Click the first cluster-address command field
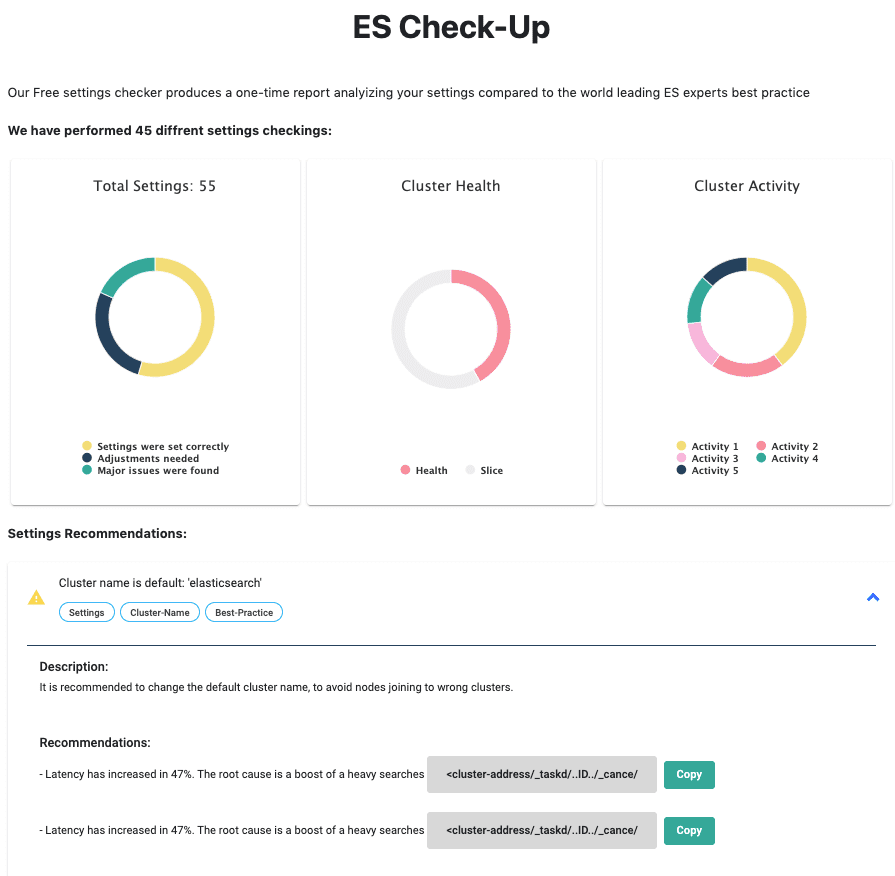 (542, 774)
